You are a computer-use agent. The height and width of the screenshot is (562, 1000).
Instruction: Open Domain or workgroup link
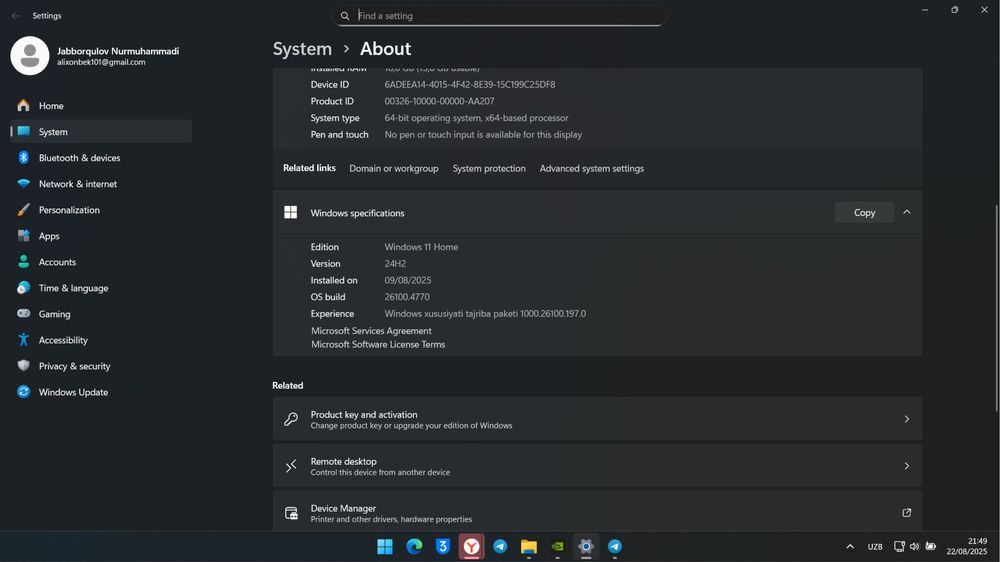click(393, 168)
